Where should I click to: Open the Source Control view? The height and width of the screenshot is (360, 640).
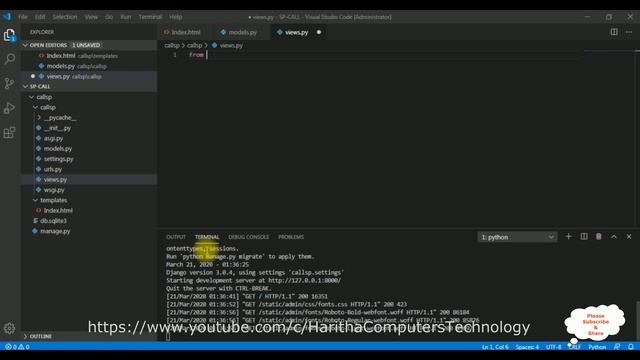click(x=9, y=84)
